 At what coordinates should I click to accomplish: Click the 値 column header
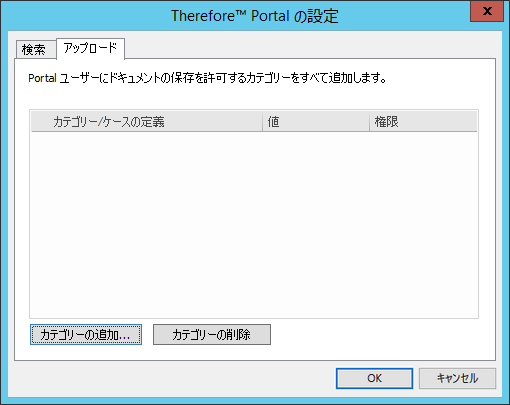point(316,121)
